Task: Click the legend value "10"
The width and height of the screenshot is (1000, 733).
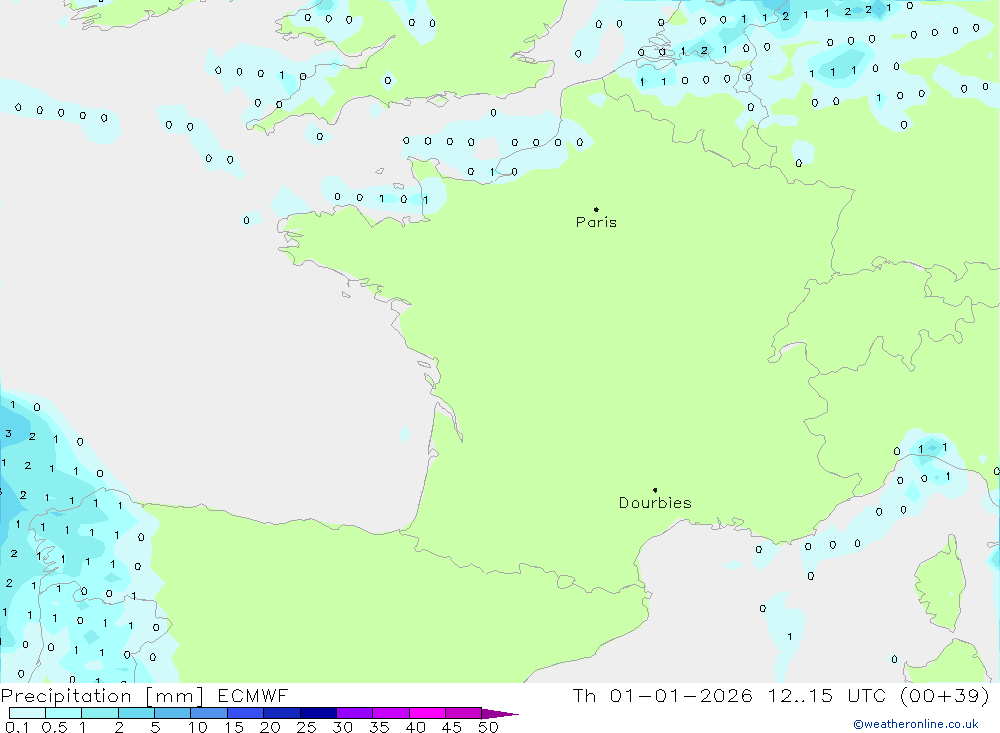Action: click(198, 727)
